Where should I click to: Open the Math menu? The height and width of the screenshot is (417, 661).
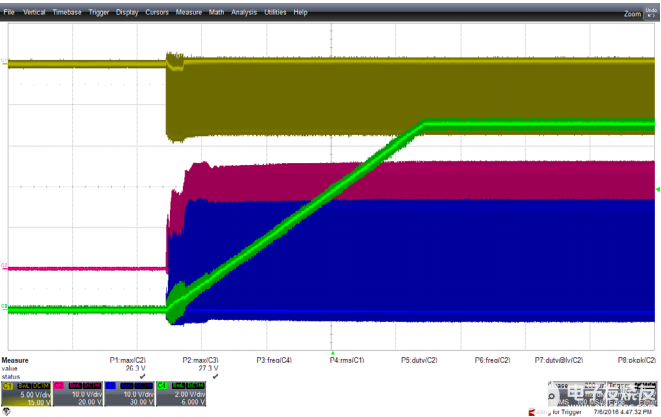pyautogui.click(x=217, y=12)
